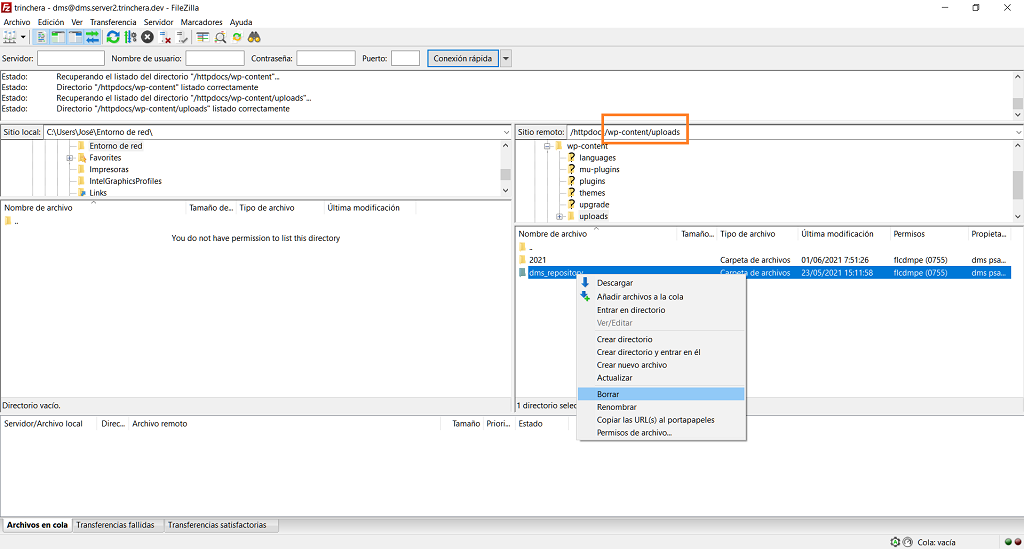Toggle the transfer queue display

click(x=92, y=37)
